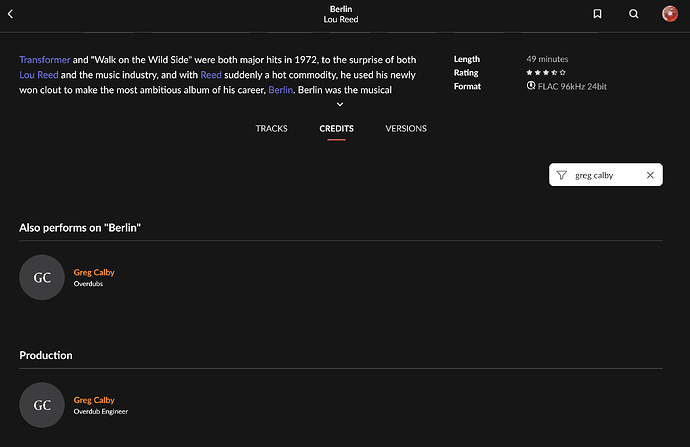Open the Berlin link in review text
690x447 pixels.
click(280, 90)
